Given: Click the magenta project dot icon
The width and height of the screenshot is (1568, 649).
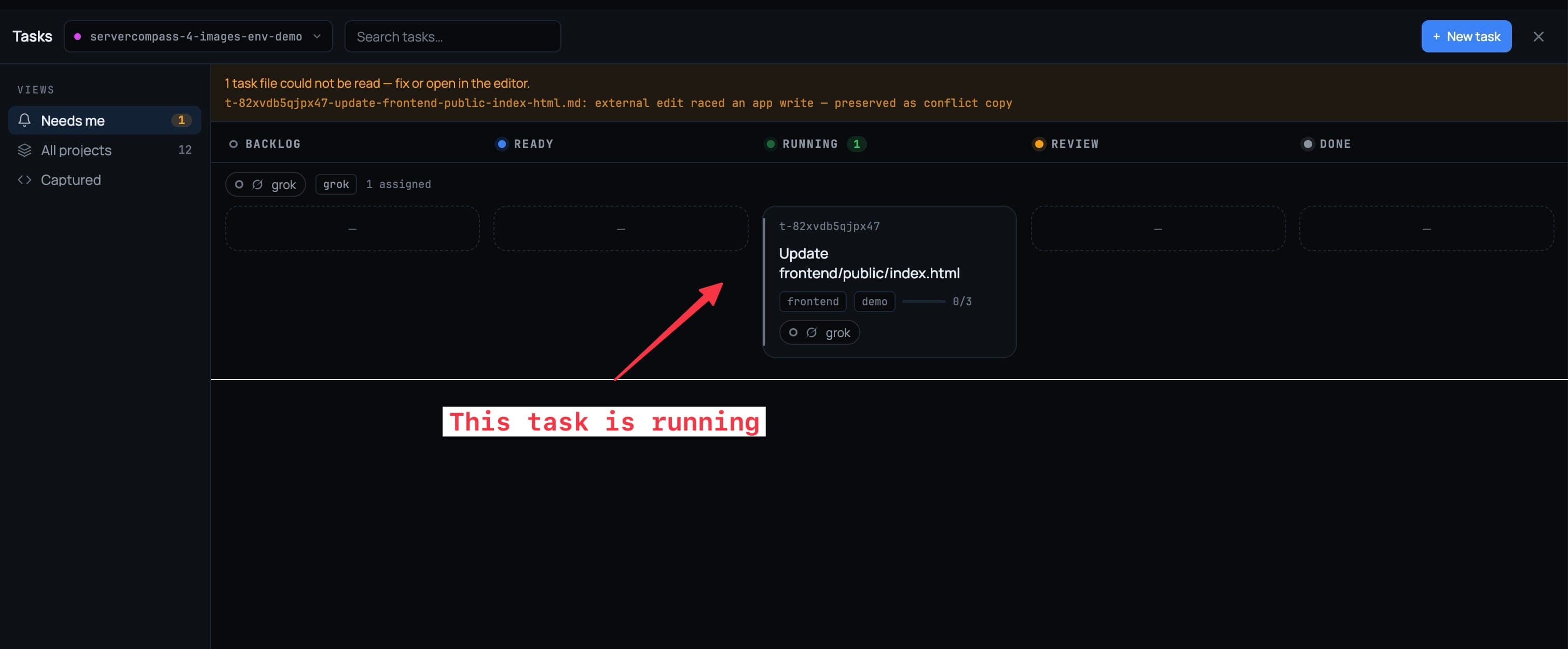Looking at the screenshot, I should point(77,36).
